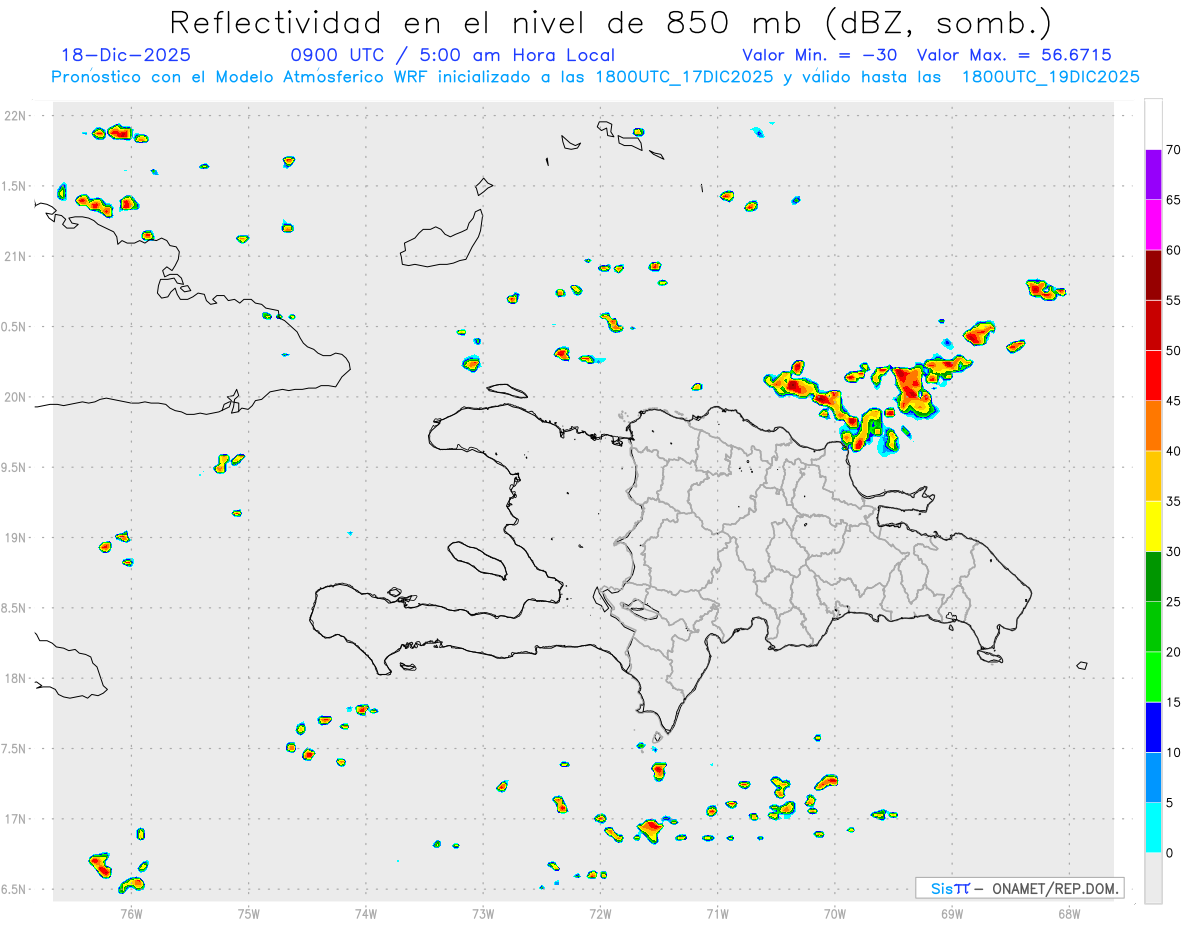
Task: Click the medium green 20–25 dBZ colorbar segment
Action: coord(1153,627)
